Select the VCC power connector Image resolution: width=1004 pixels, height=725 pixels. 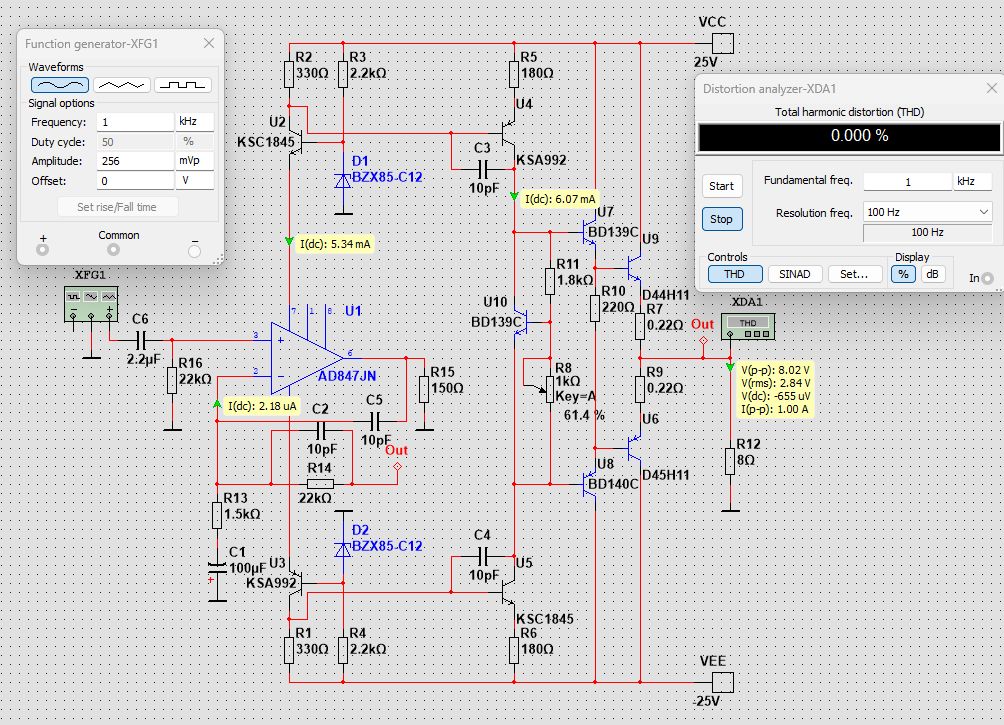(x=723, y=44)
